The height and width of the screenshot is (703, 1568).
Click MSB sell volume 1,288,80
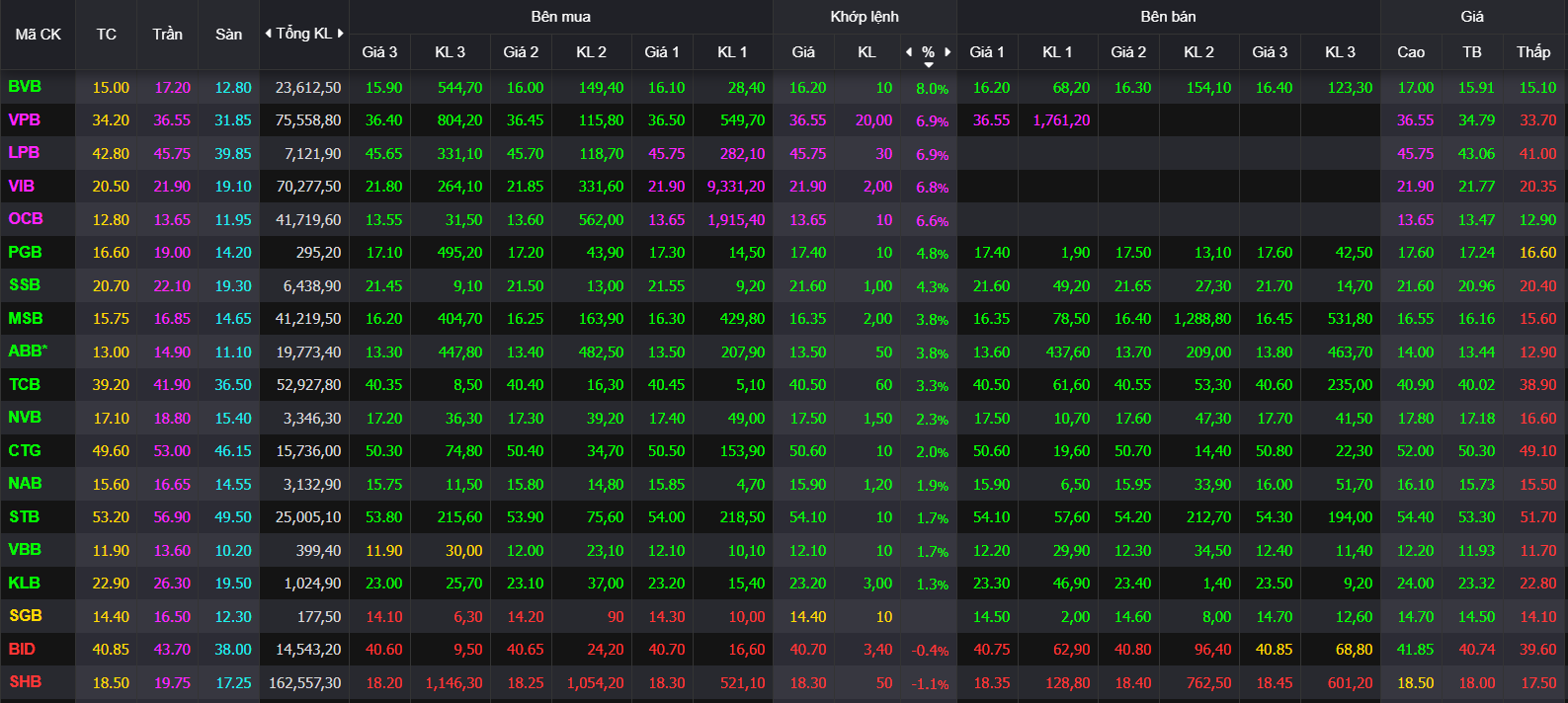click(1202, 319)
